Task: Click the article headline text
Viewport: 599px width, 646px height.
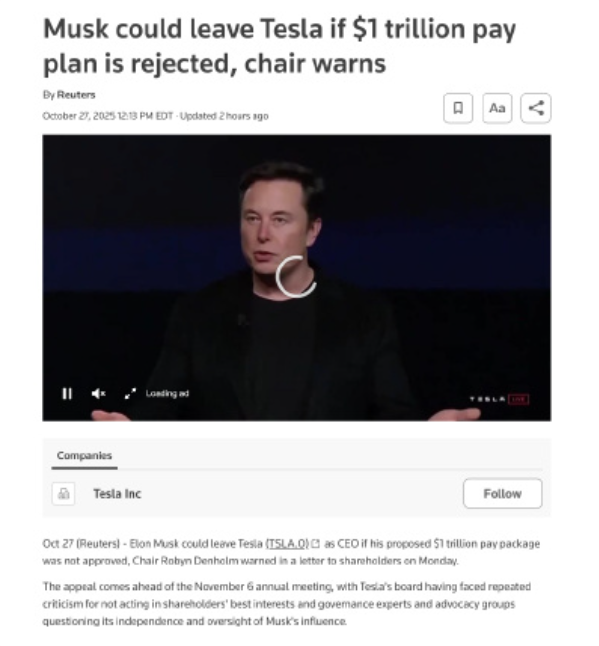Action: tap(279, 46)
